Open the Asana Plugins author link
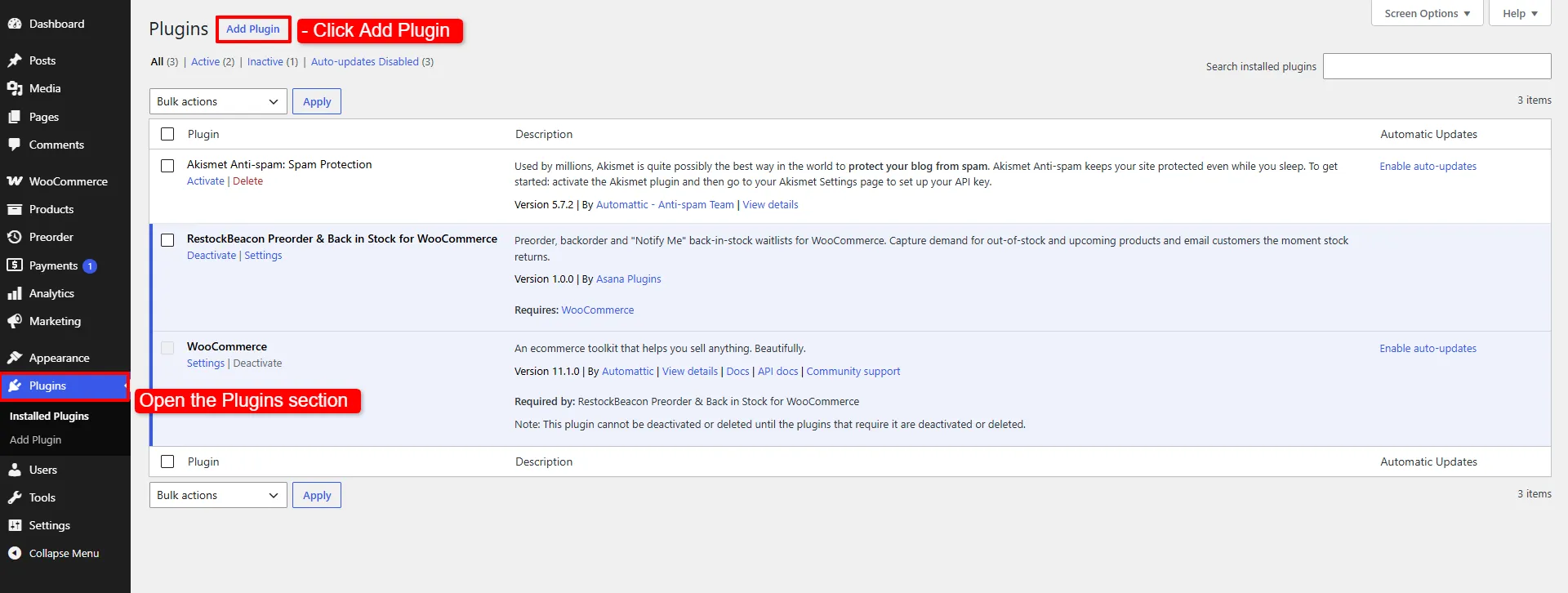Viewport: 1568px width, 593px height. point(629,279)
